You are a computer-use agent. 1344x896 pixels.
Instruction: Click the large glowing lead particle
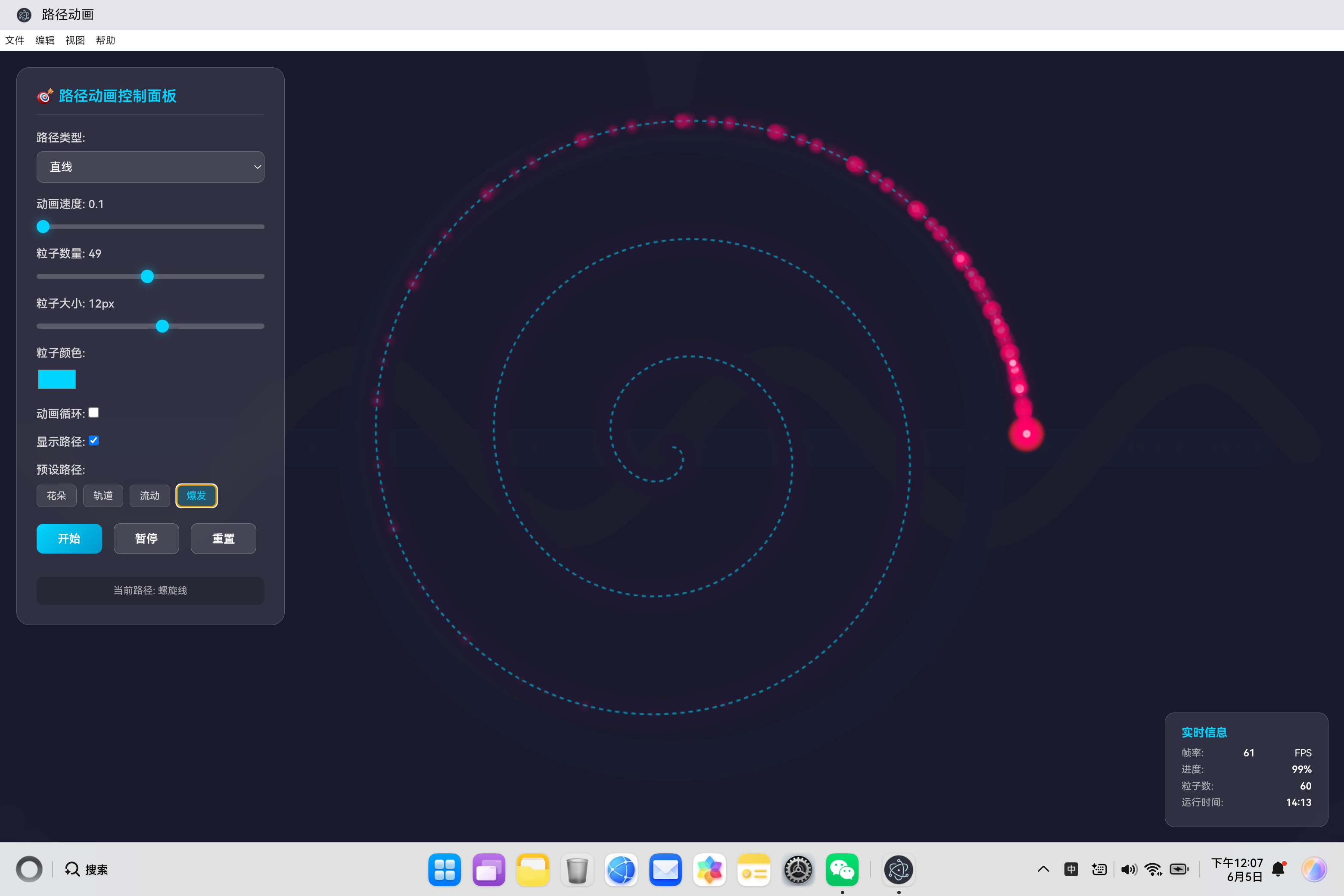click(x=1026, y=434)
